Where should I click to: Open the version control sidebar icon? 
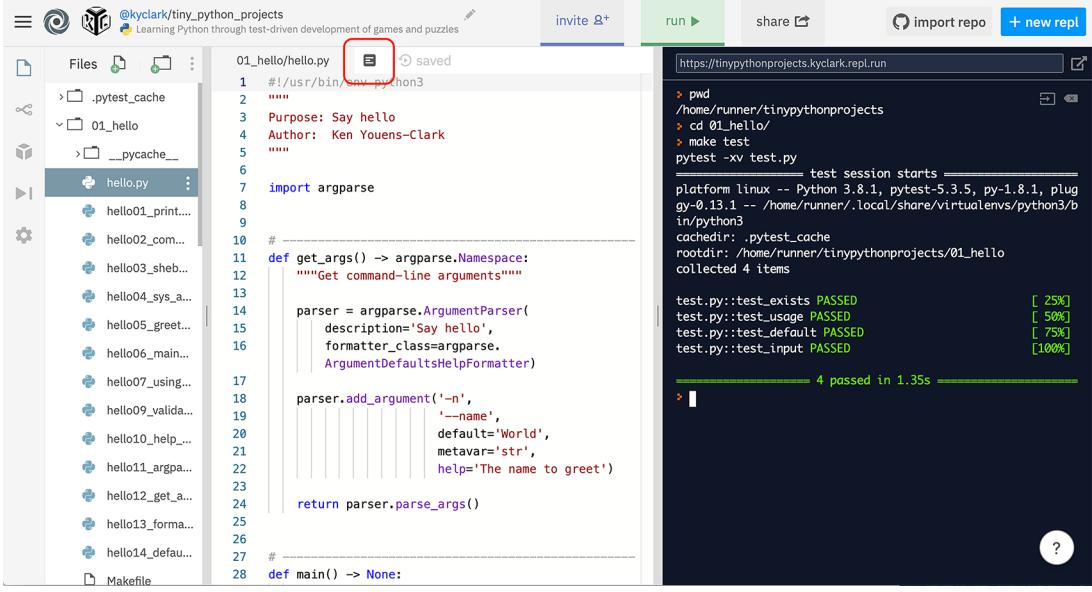coord(22,109)
